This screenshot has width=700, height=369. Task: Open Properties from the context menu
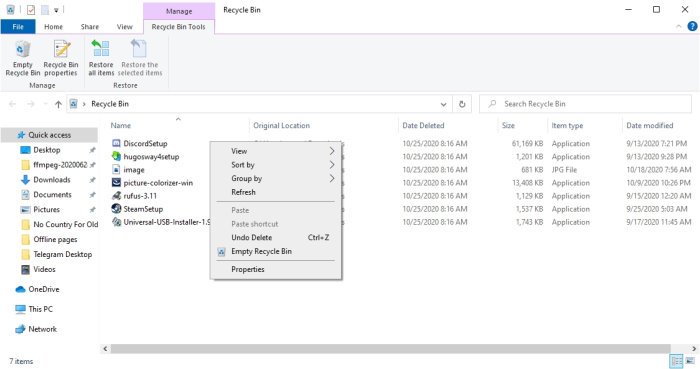[x=248, y=269]
